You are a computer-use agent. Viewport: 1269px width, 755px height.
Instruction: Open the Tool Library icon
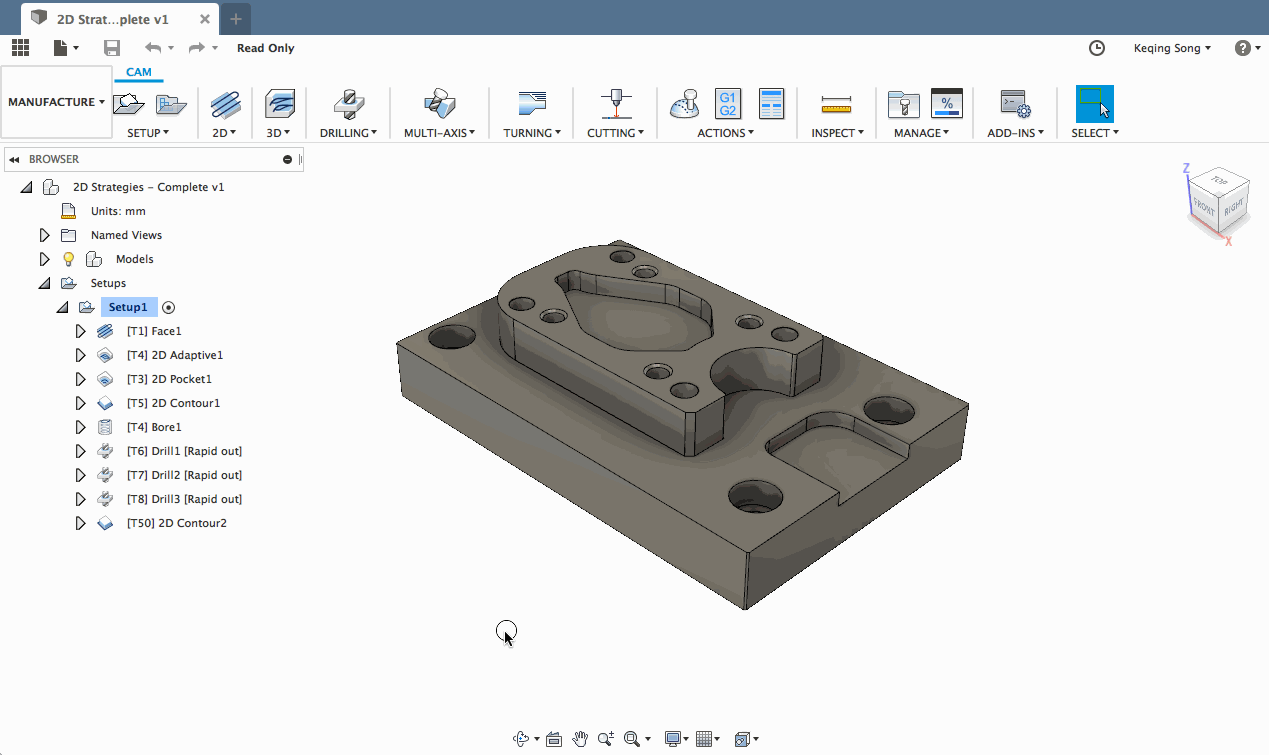pyautogui.click(x=903, y=103)
